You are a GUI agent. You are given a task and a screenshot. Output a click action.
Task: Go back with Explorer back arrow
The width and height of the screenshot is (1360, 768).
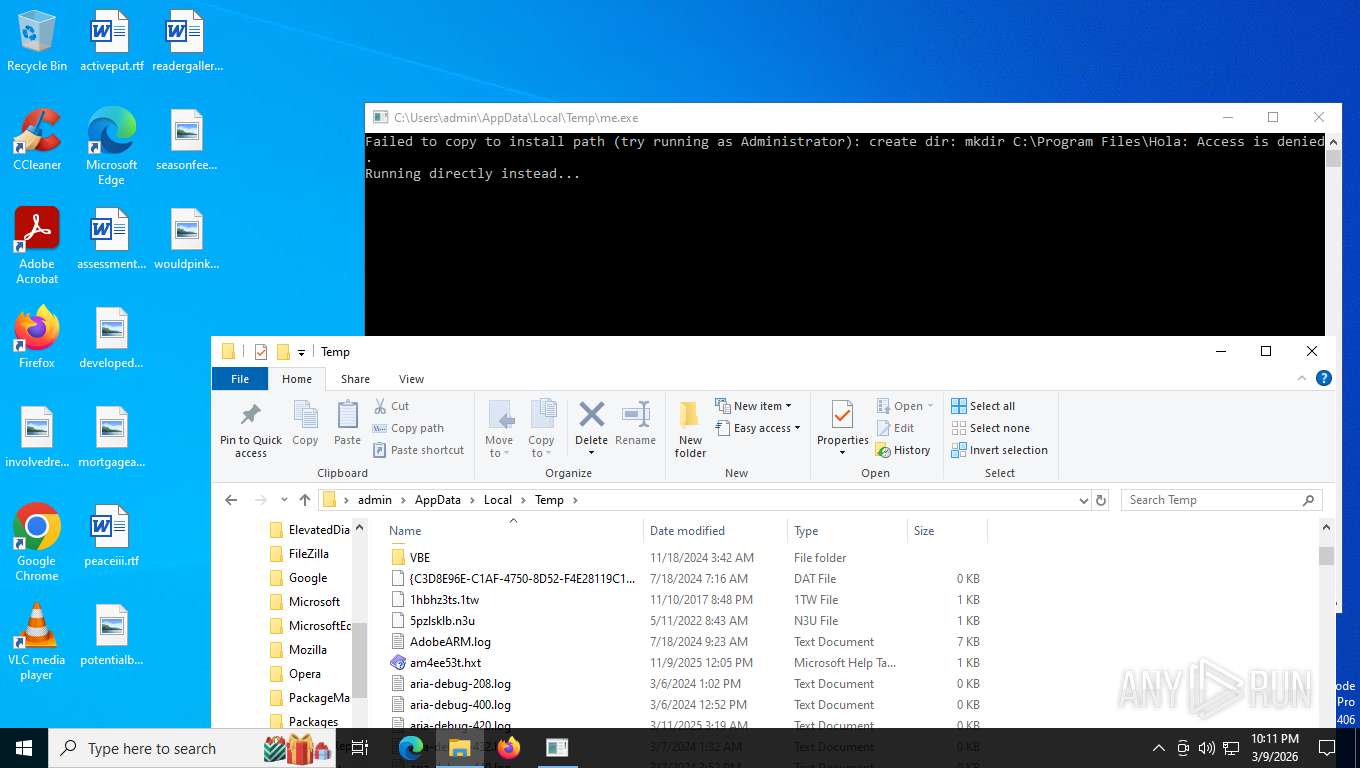pos(231,500)
